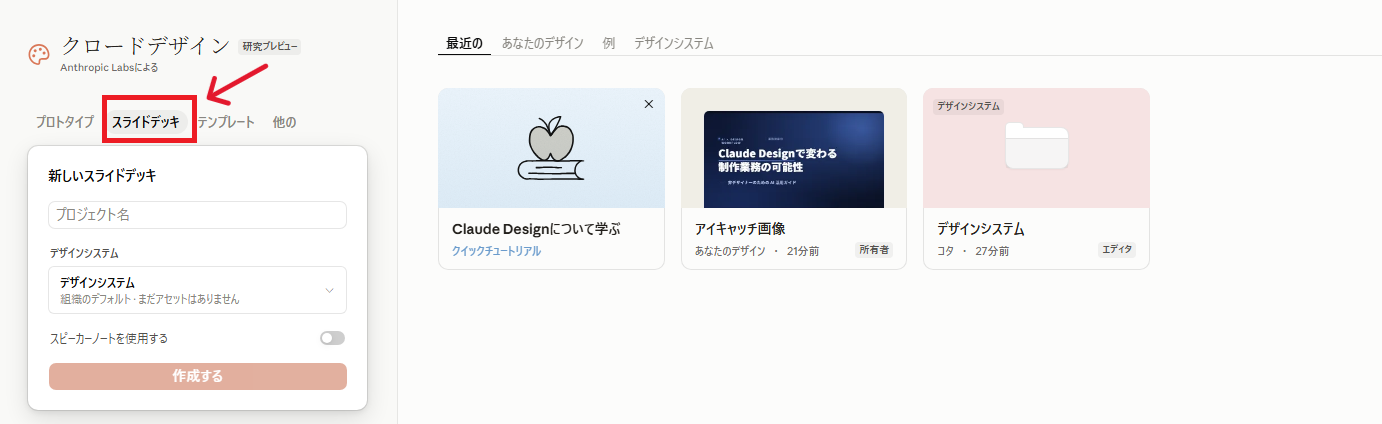Screen dimensions: 1382x424
Task: Click the 研究プレビュー badge
Action: pos(270,46)
